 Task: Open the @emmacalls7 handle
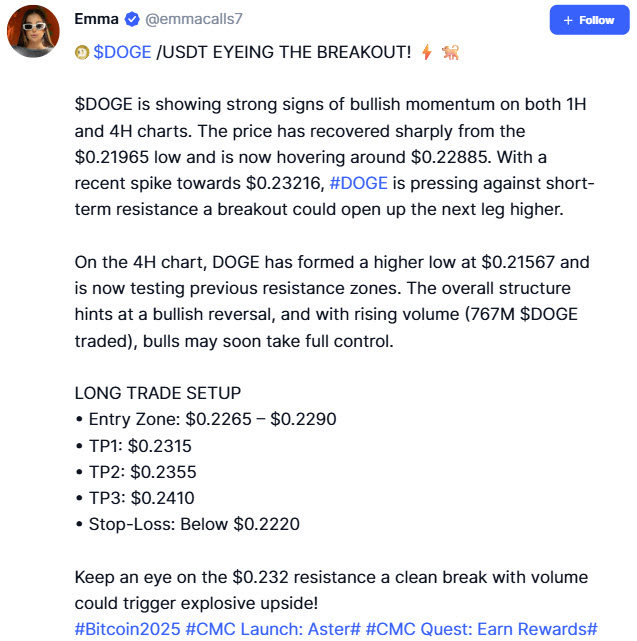click(194, 19)
